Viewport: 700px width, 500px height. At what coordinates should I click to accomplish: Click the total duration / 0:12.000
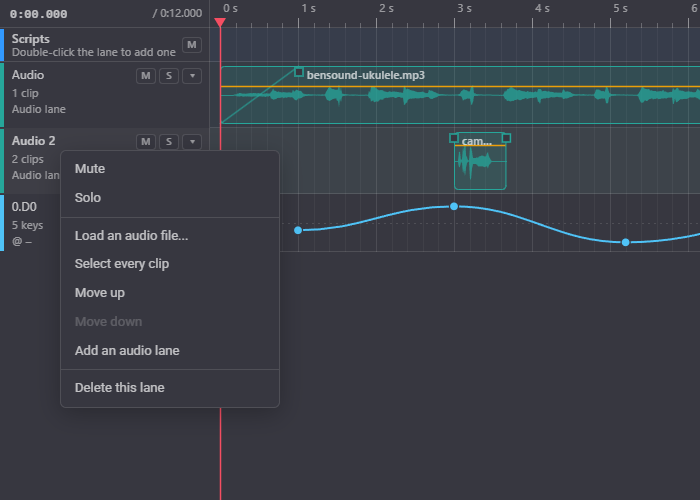177,13
